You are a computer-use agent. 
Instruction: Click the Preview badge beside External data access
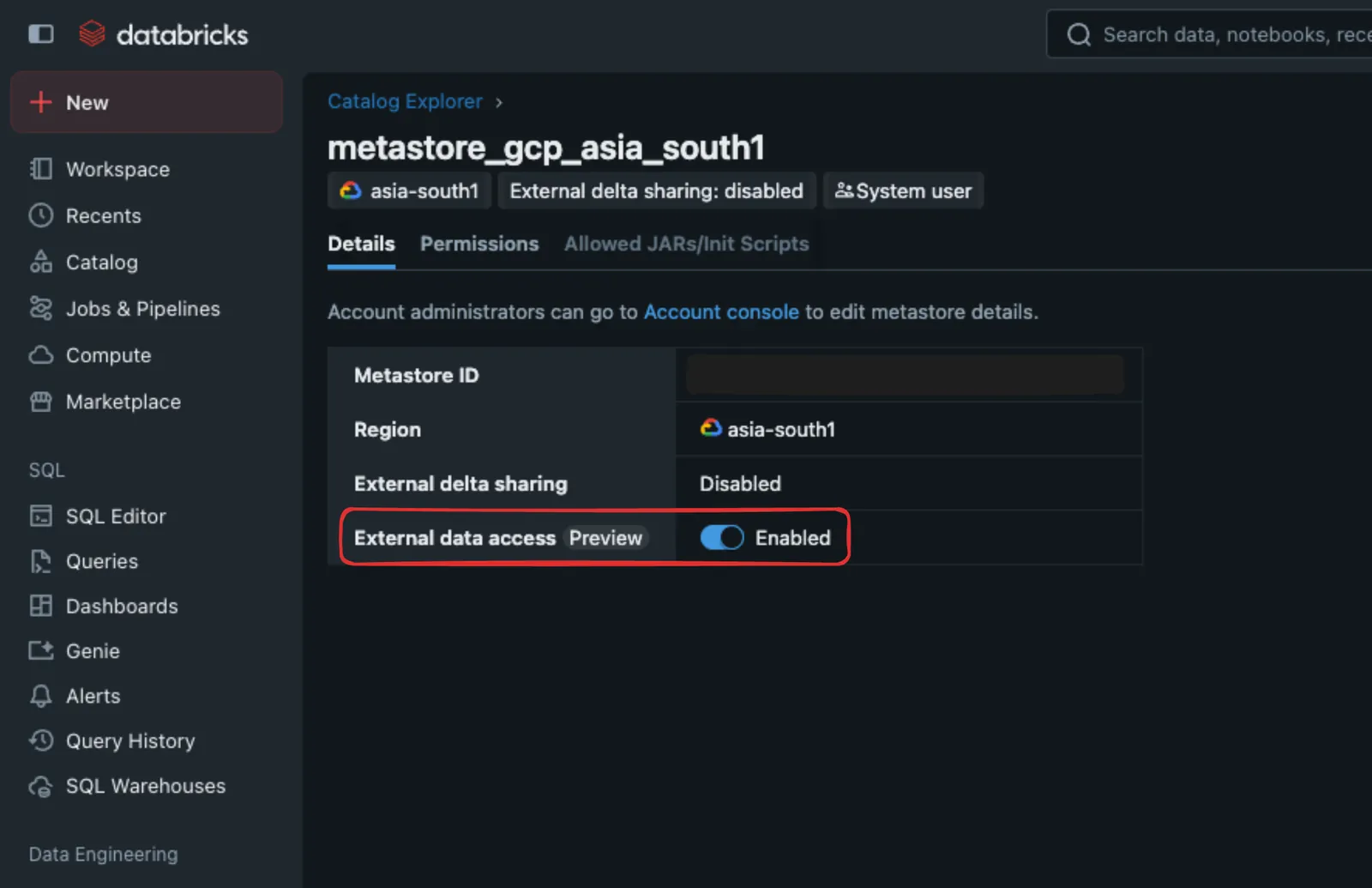coord(605,538)
